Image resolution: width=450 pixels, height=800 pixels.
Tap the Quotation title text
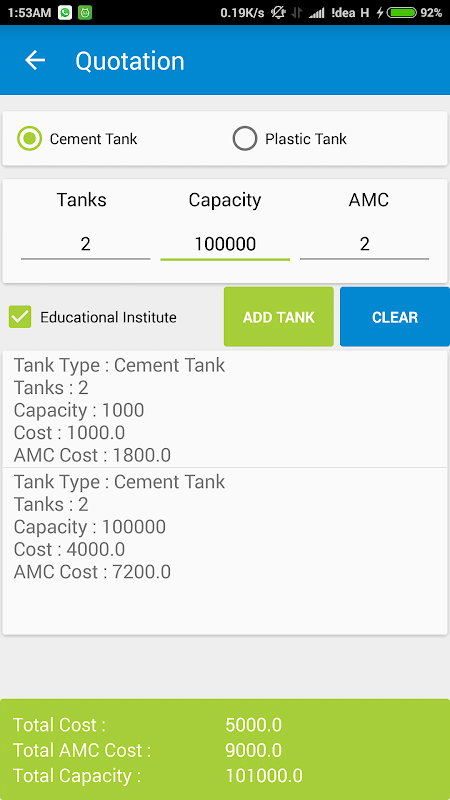pos(130,61)
